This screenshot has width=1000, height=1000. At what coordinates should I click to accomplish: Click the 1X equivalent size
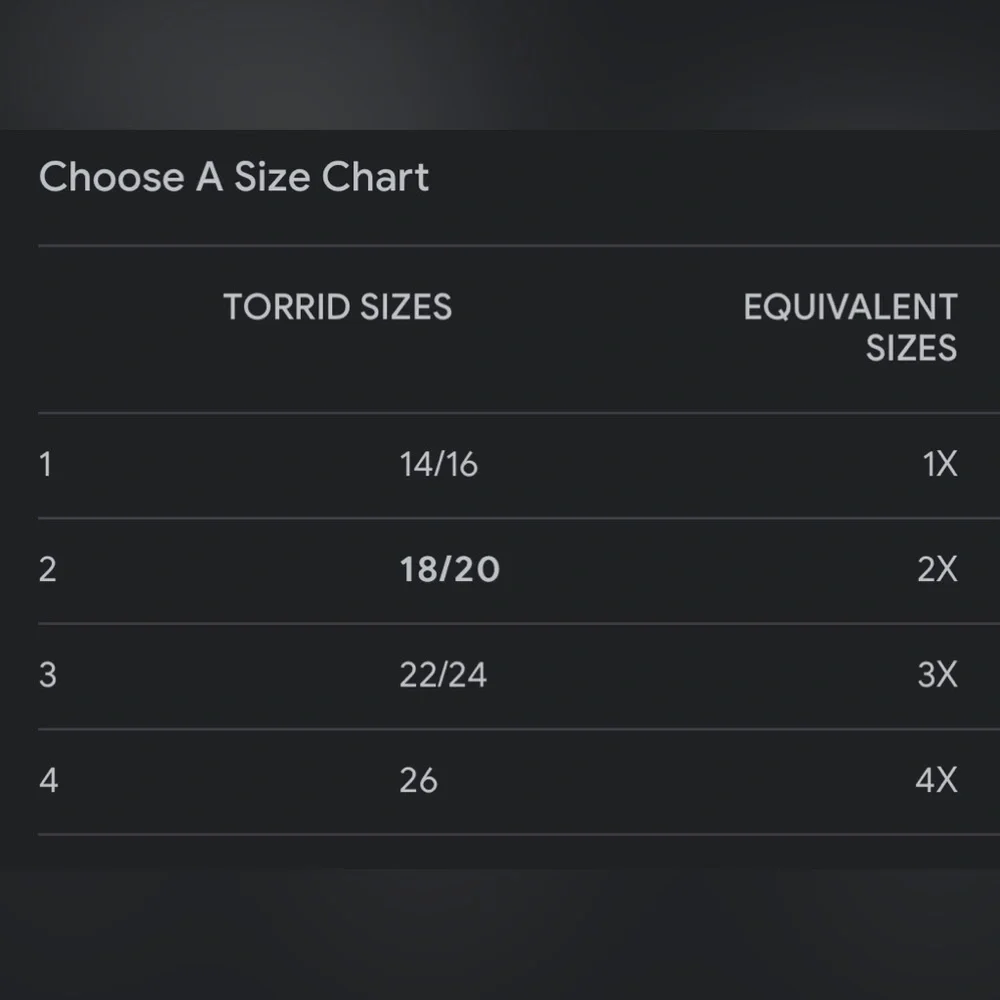(940, 464)
